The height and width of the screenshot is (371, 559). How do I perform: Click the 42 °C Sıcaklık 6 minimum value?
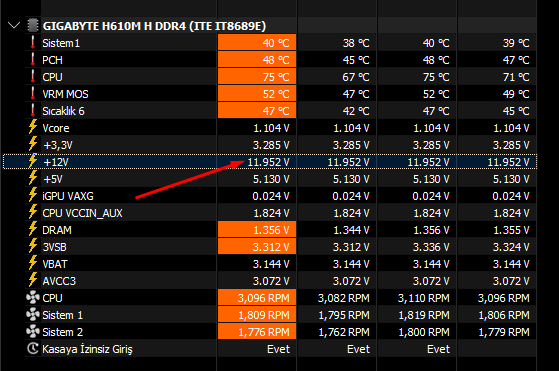click(356, 111)
